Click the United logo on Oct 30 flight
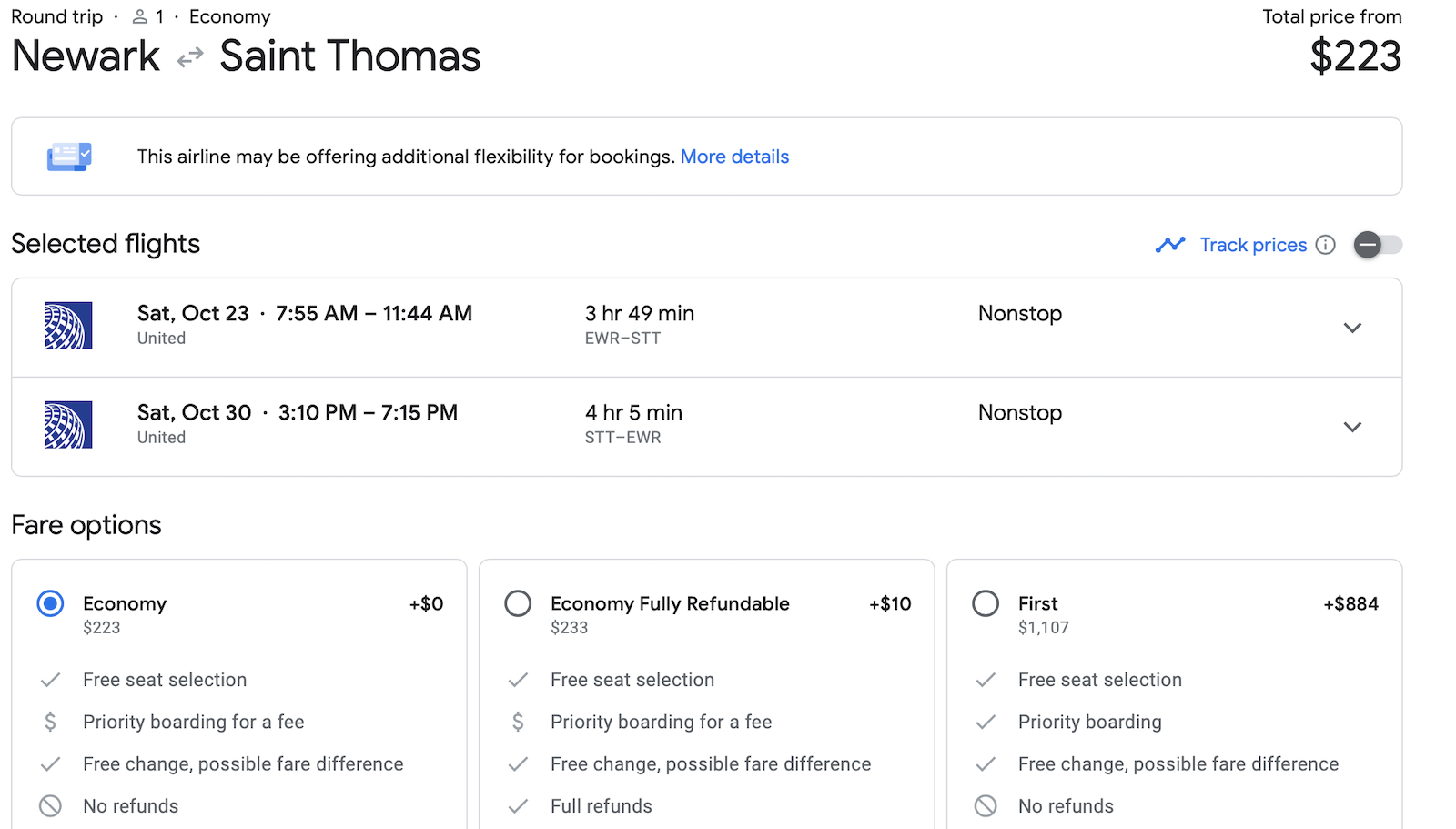 [x=68, y=425]
